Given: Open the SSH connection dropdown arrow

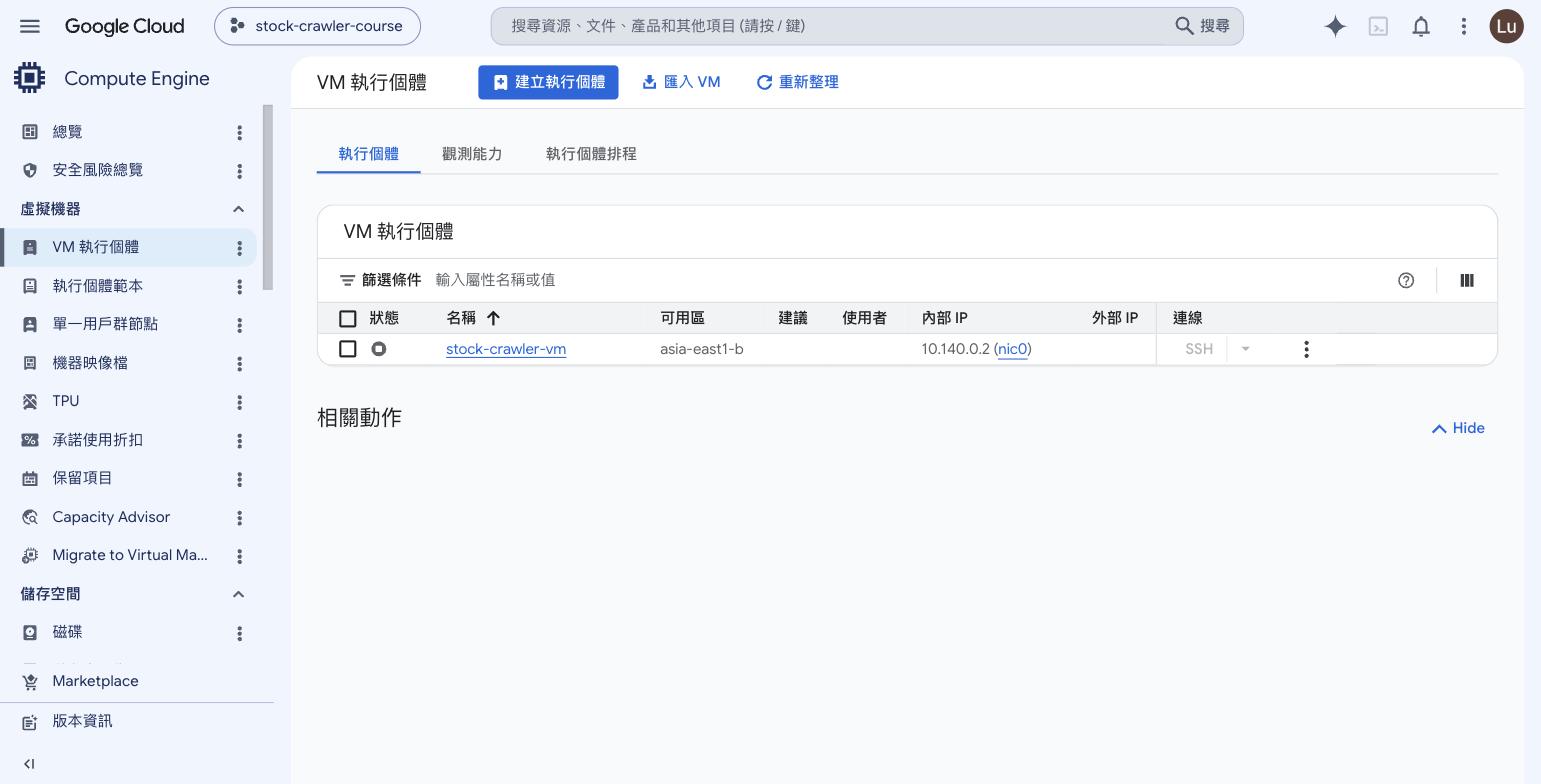Looking at the screenshot, I should (x=1245, y=349).
